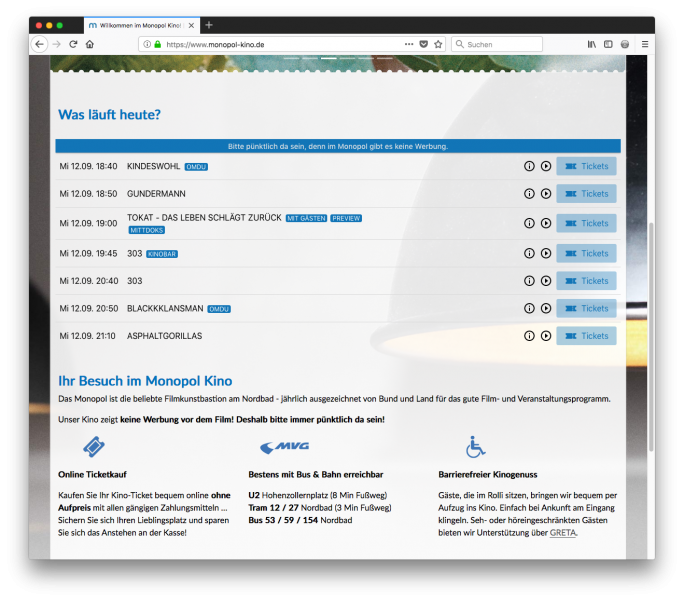Image resolution: width=684 pixels, height=600 pixels.
Task: Show info for BLACKKKLANSMAN screening
Action: pos(529,309)
